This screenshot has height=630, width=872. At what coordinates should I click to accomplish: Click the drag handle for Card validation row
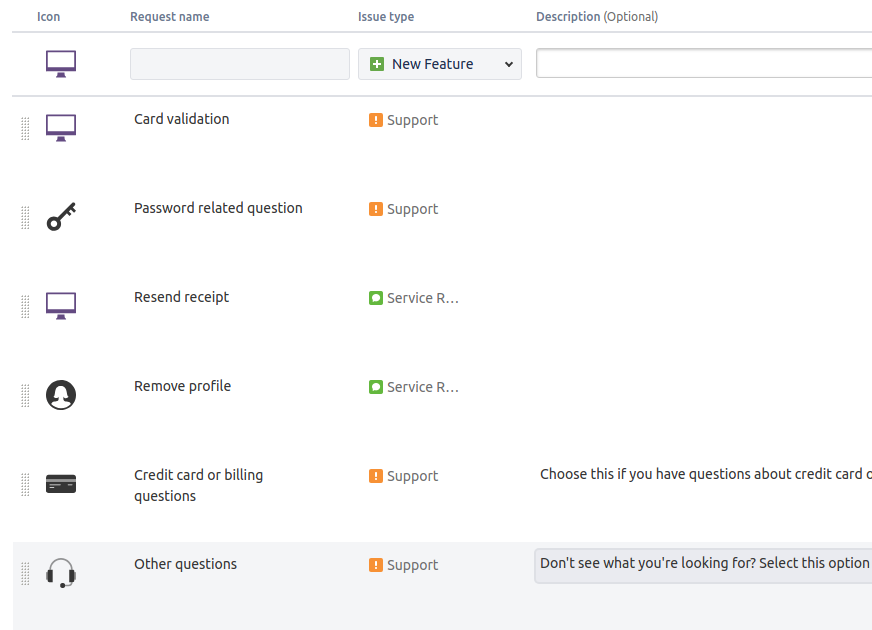25,128
